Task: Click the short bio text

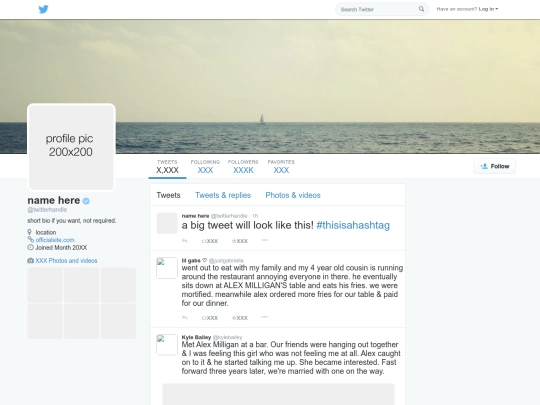Action: click(x=72, y=221)
